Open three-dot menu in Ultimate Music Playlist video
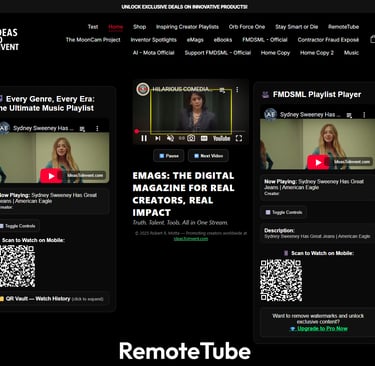 point(97,128)
